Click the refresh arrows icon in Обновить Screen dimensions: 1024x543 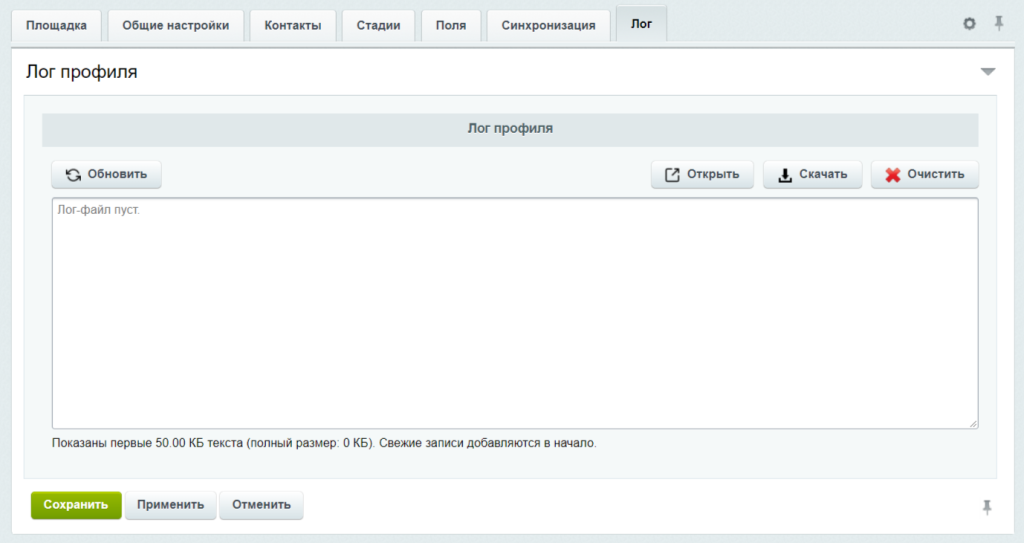pyautogui.click(x=73, y=174)
